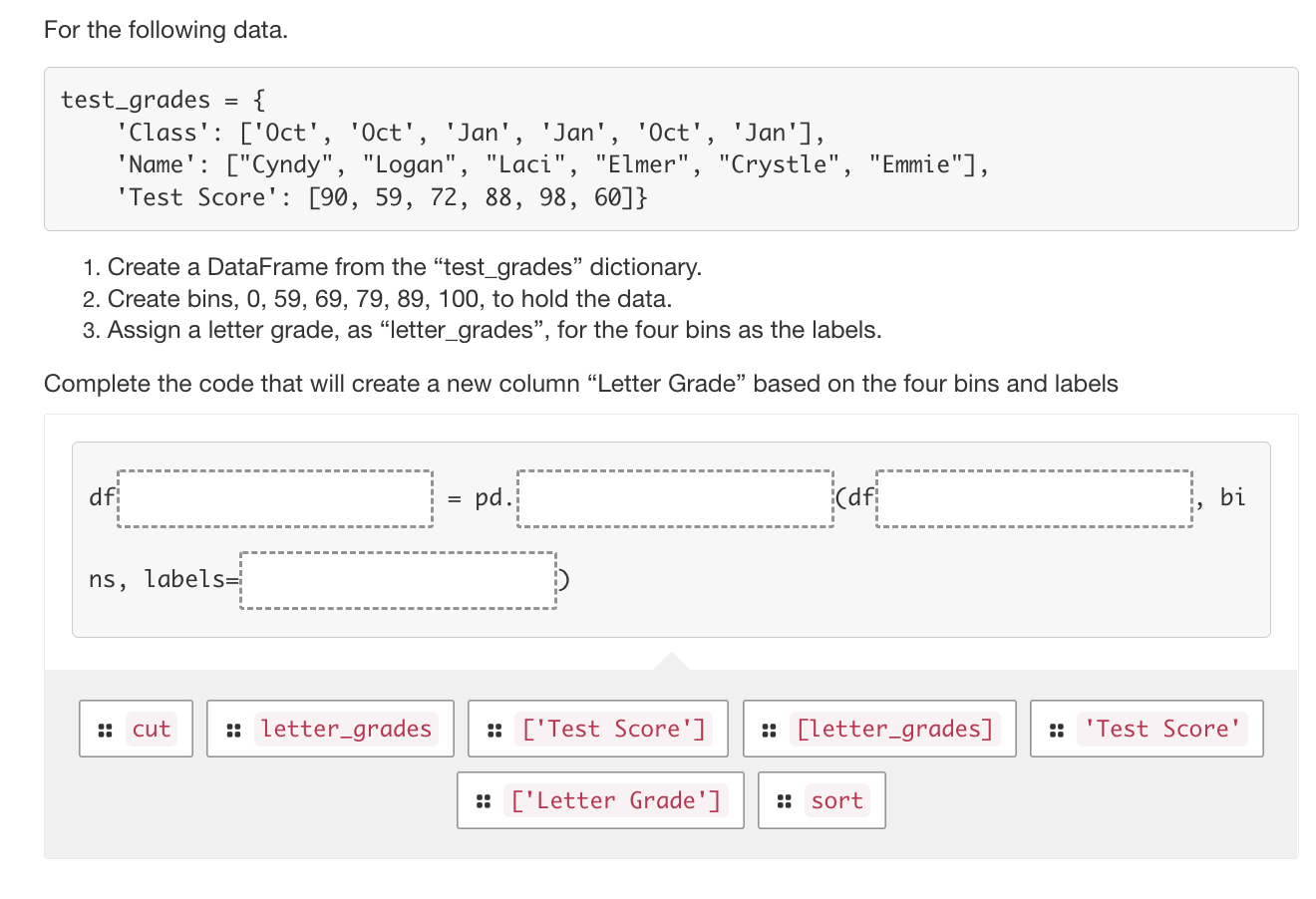The height and width of the screenshot is (899, 1316).
Task: Click the blank after labels=
Action: (398, 580)
